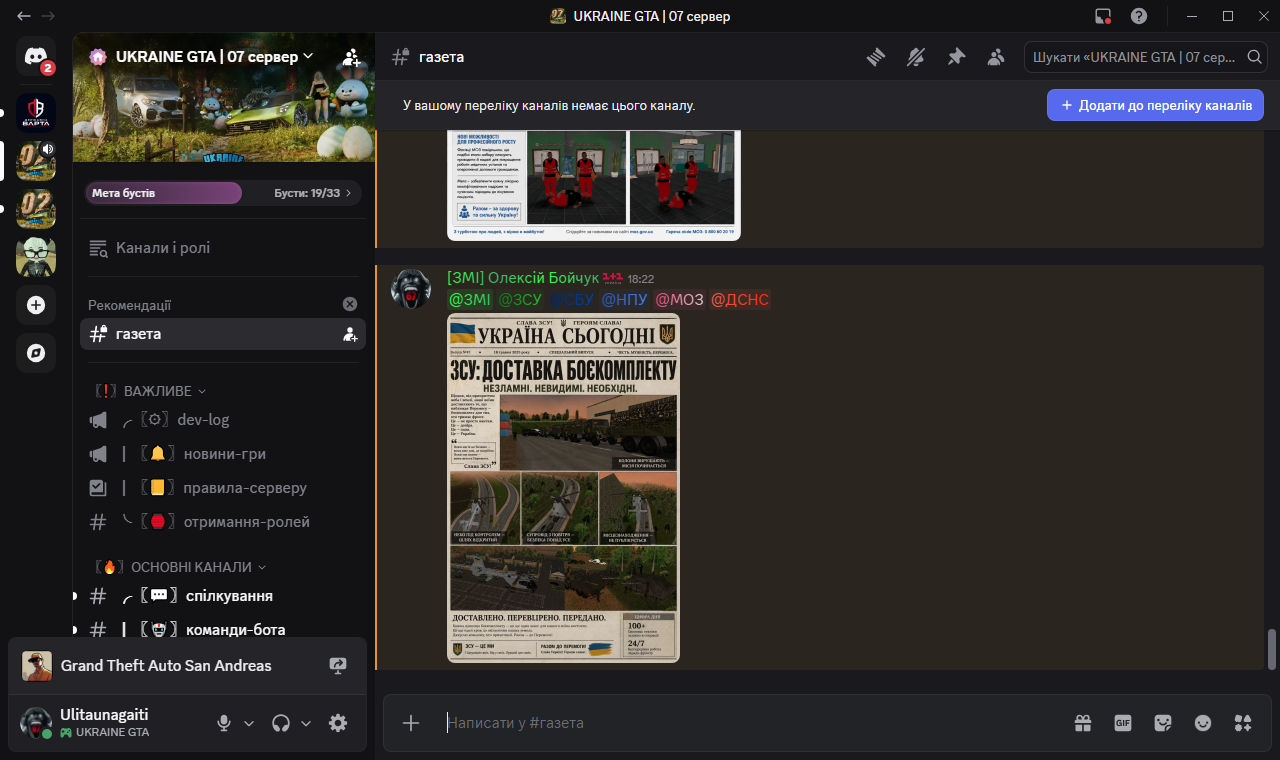Open the Help question mark icon
The width and height of the screenshot is (1280, 760).
1139,16
